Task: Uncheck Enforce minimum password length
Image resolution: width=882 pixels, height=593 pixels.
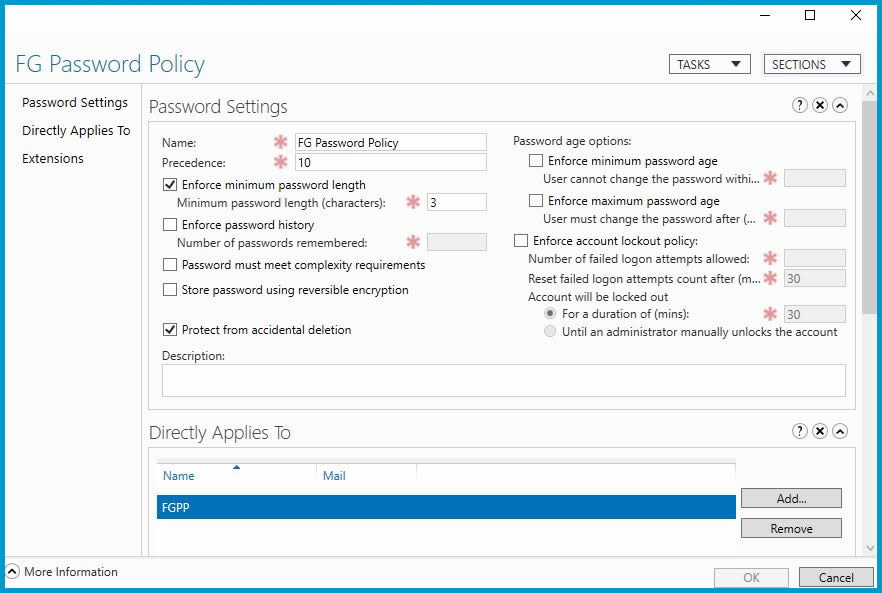Action: click(170, 185)
